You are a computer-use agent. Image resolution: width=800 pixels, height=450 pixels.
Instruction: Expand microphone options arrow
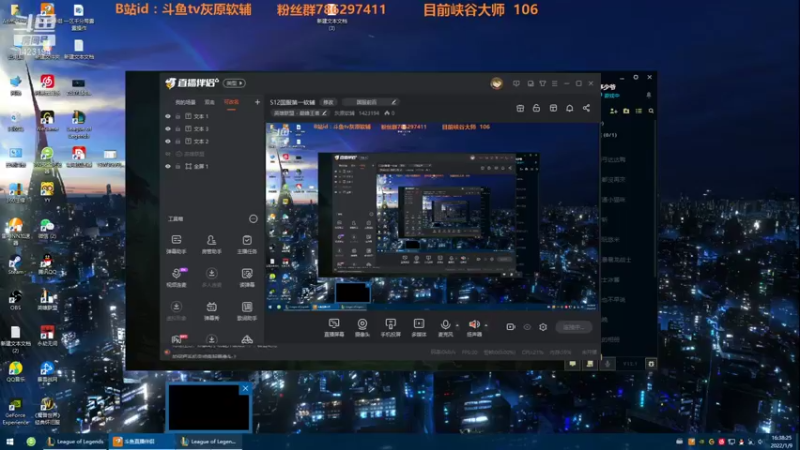coord(457,326)
